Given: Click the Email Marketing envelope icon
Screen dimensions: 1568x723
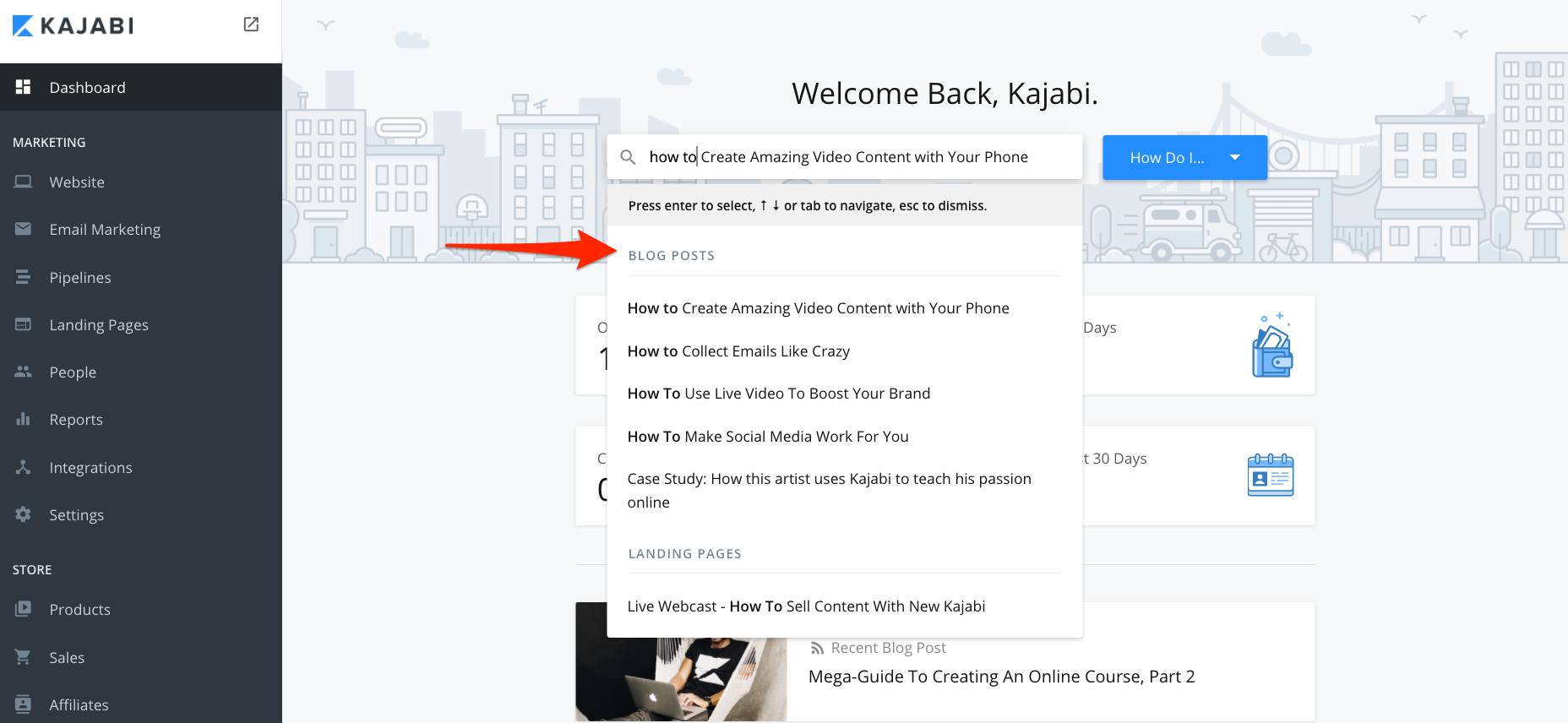Looking at the screenshot, I should click(24, 229).
